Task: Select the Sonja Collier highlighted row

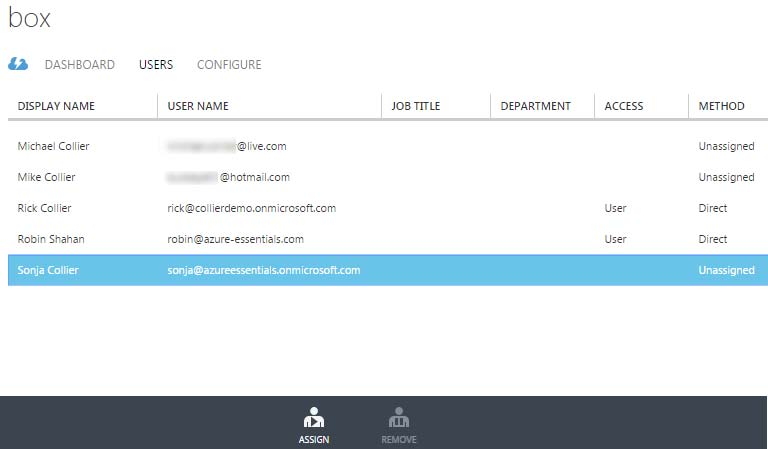Action: (46, 270)
